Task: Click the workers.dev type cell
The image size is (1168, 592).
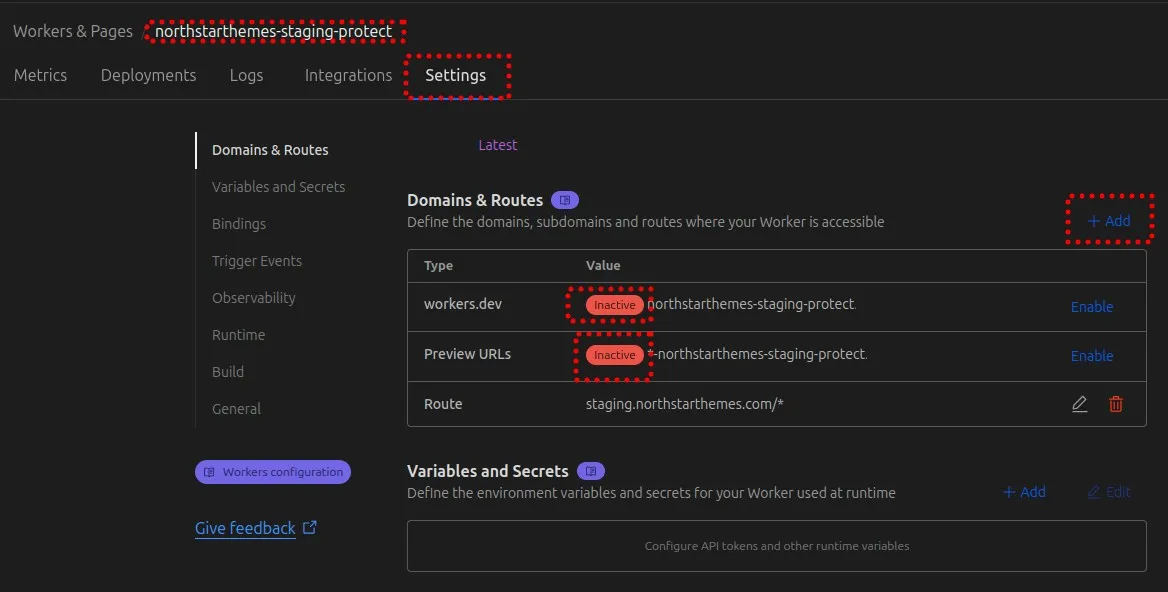Action: (x=463, y=304)
